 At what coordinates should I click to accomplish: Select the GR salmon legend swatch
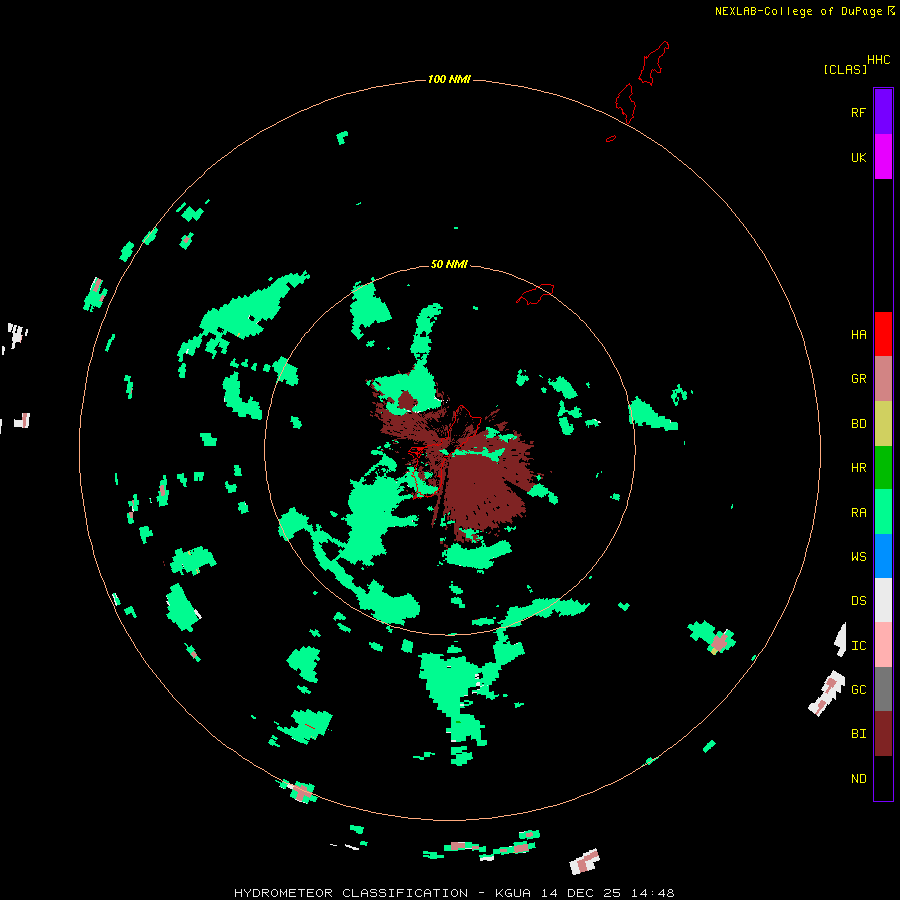883,378
